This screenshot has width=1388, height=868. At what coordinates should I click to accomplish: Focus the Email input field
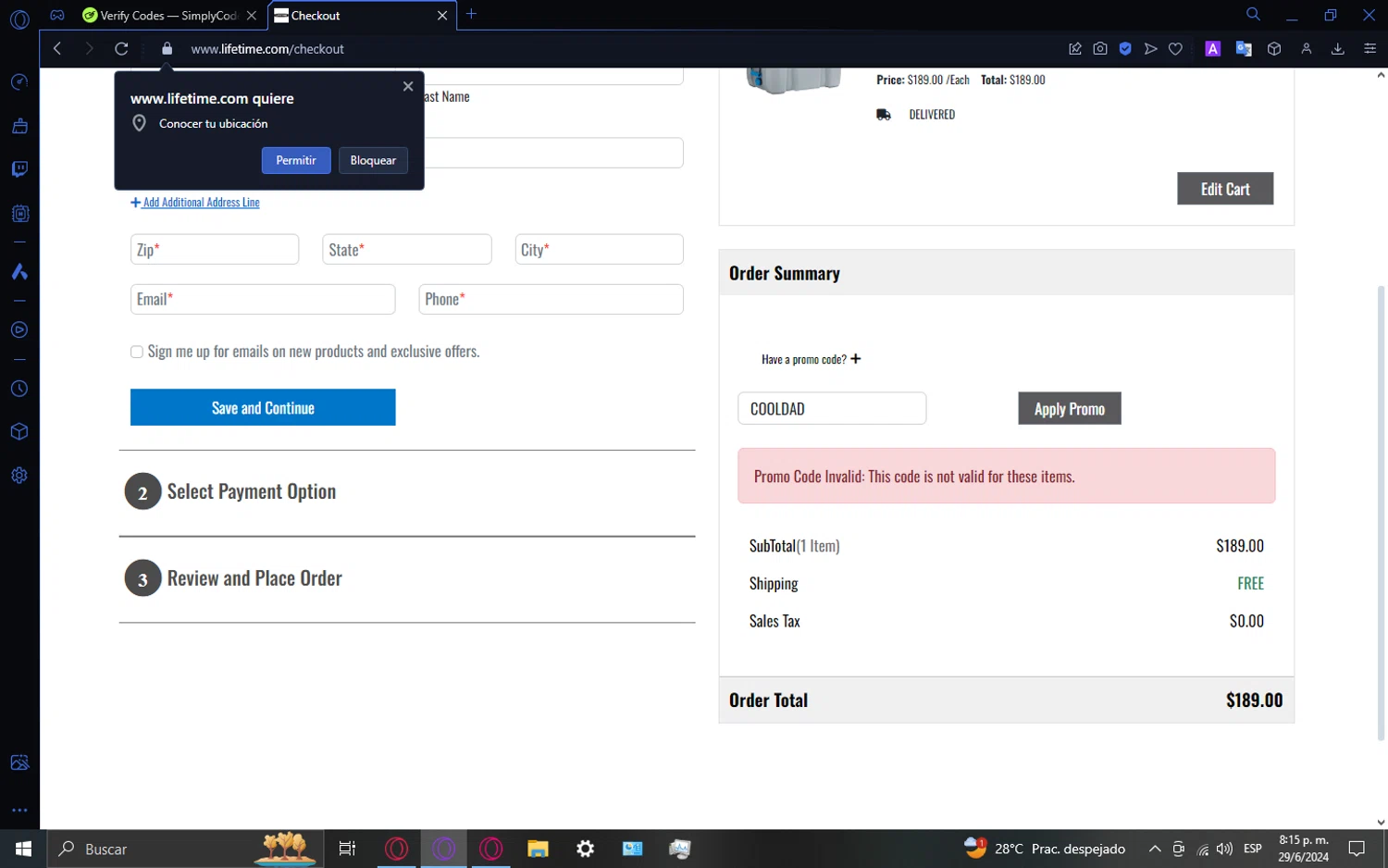263,299
